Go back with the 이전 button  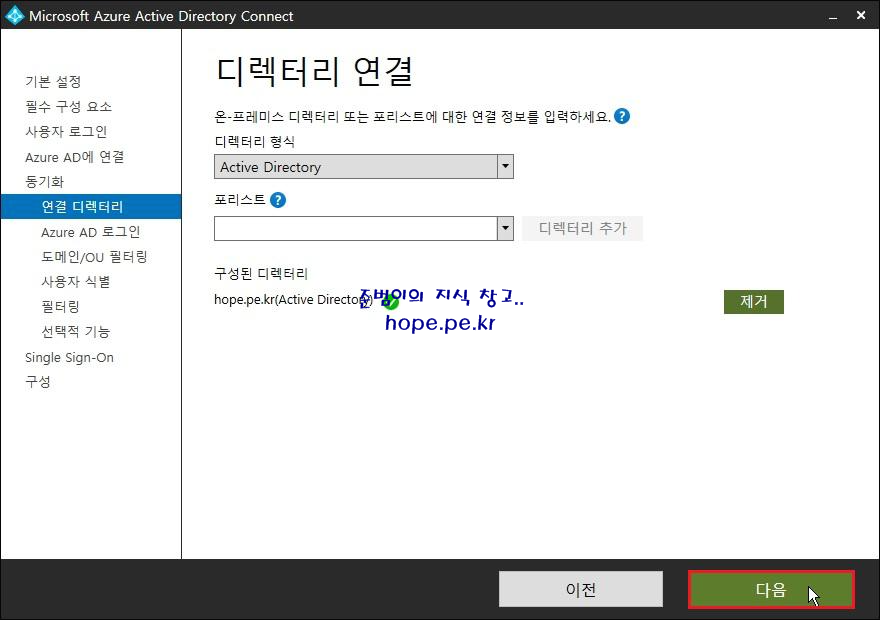tap(581, 589)
